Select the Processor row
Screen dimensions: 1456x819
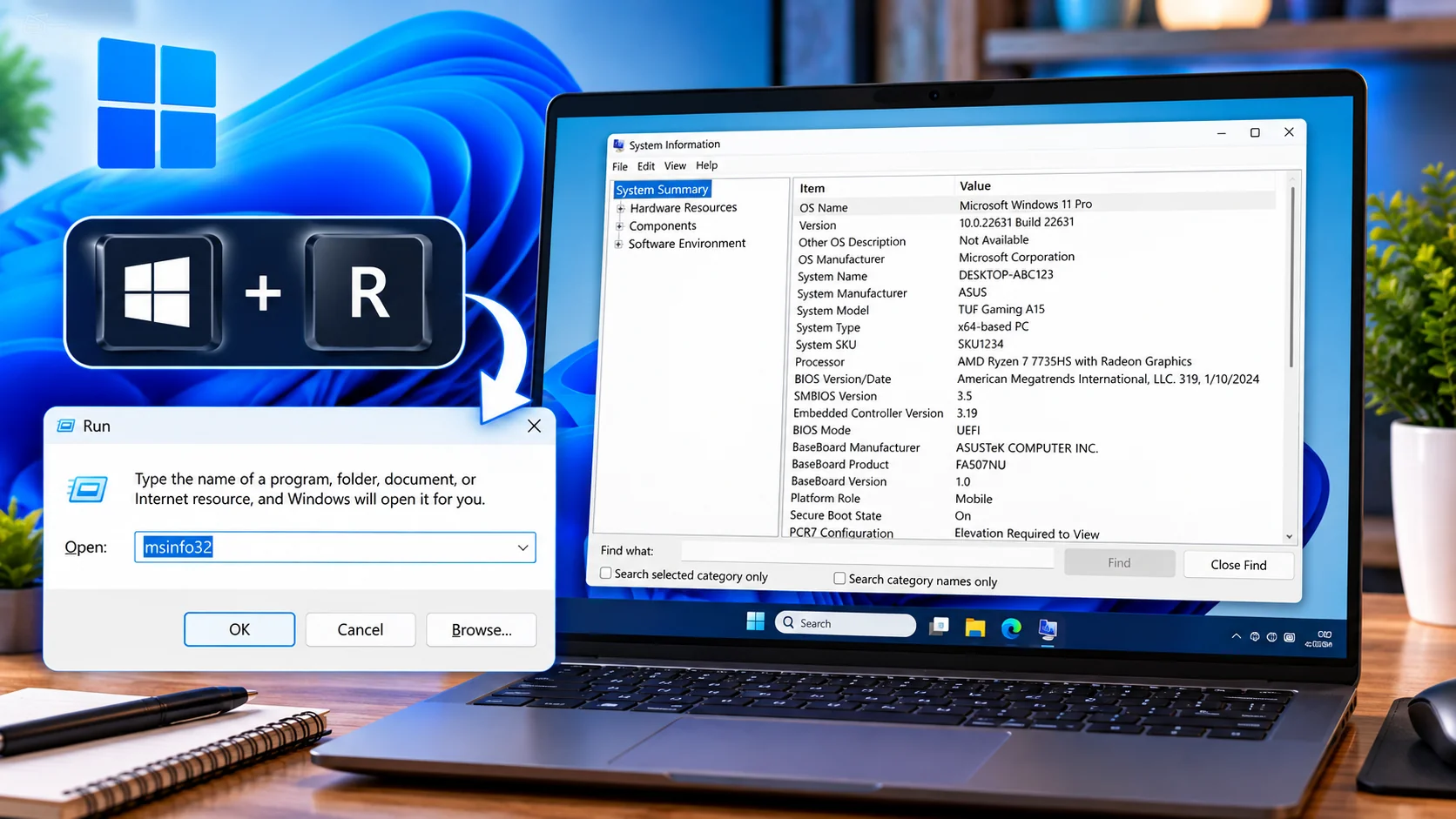tap(1035, 361)
